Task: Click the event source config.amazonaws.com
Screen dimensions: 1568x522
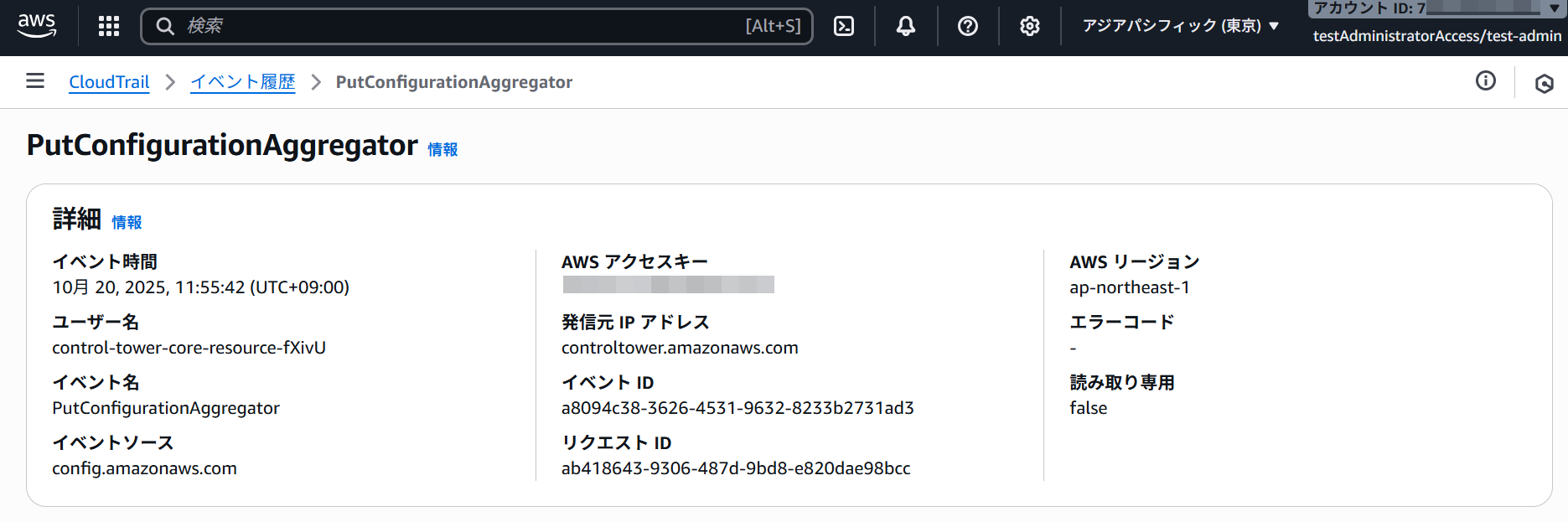Action: coord(144,468)
